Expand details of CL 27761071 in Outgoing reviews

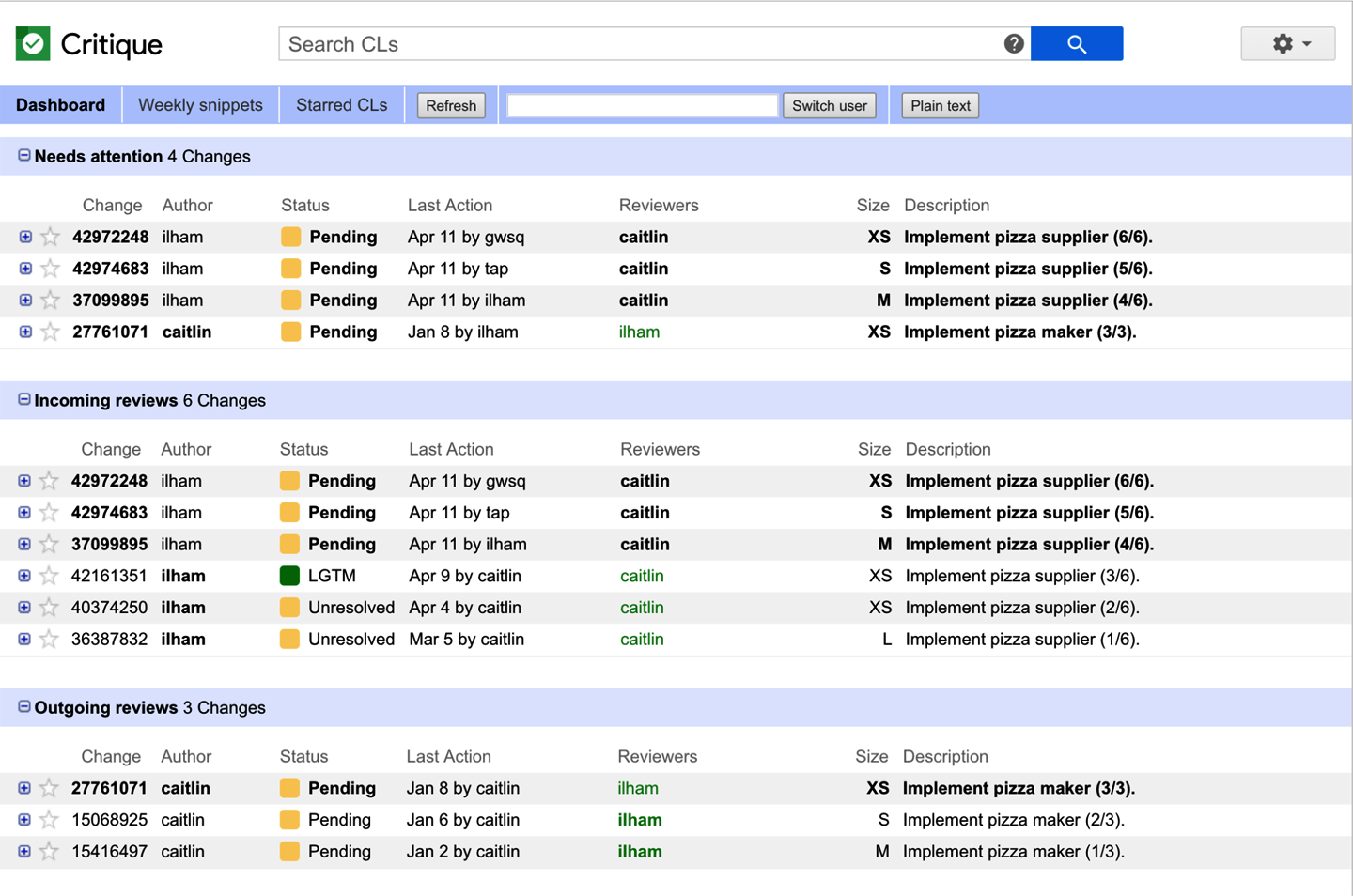pyautogui.click(x=23, y=788)
